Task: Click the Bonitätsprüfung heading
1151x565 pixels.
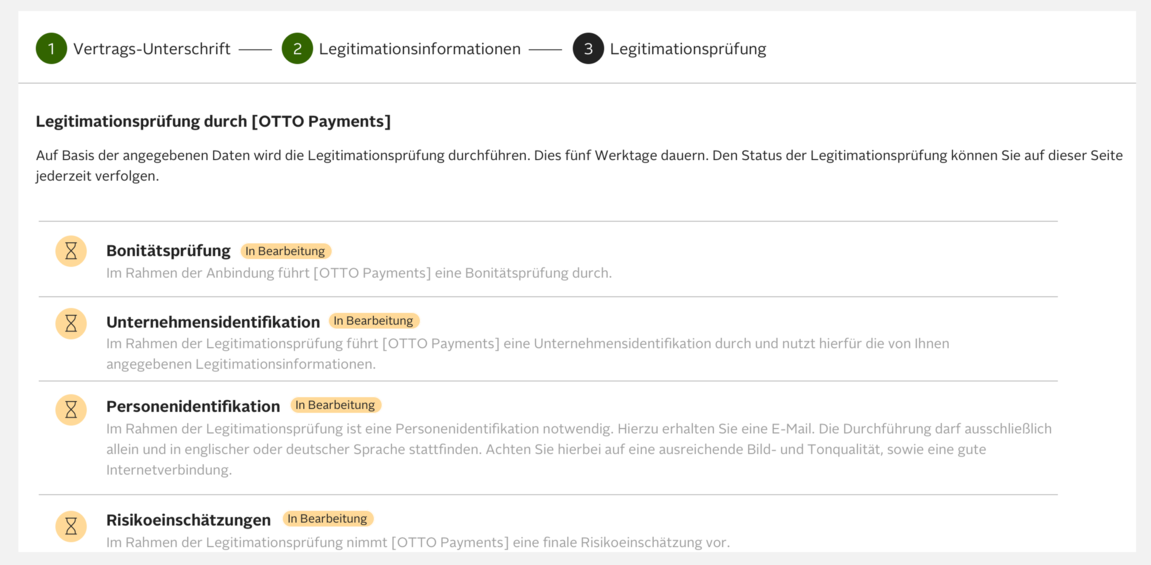Action: tap(168, 251)
